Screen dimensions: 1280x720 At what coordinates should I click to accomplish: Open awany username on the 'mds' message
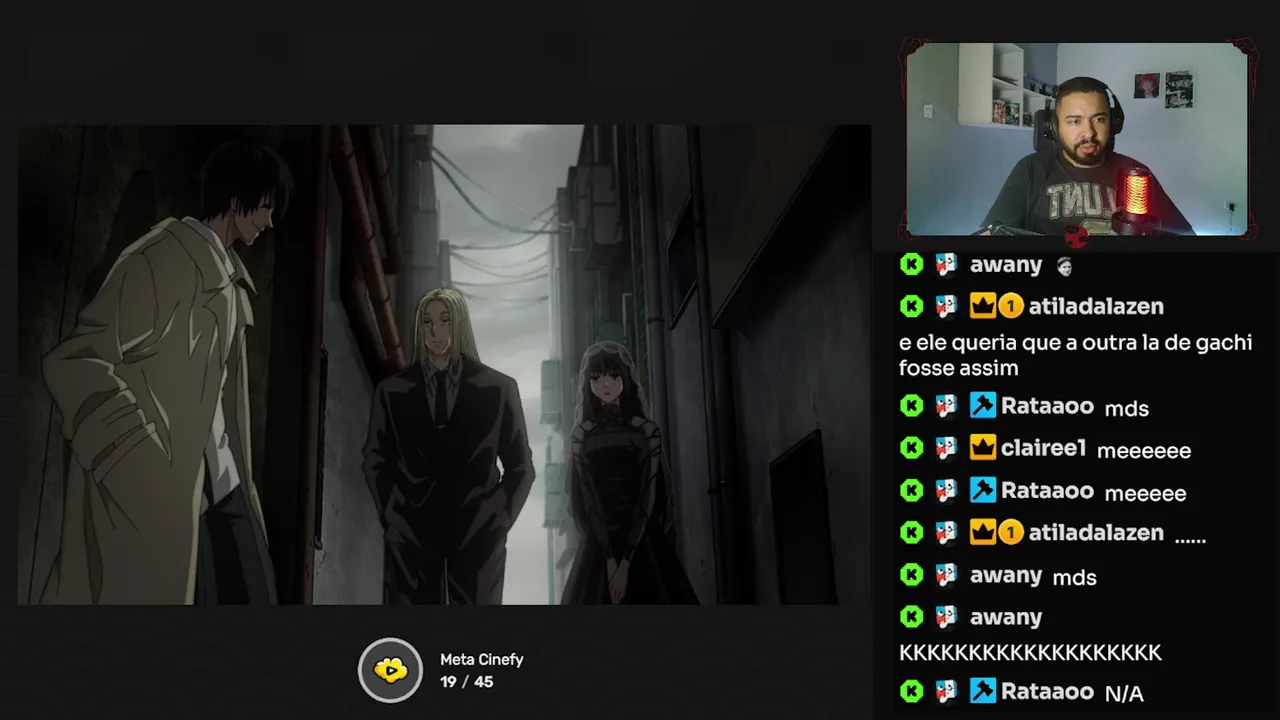point(1006,576)
